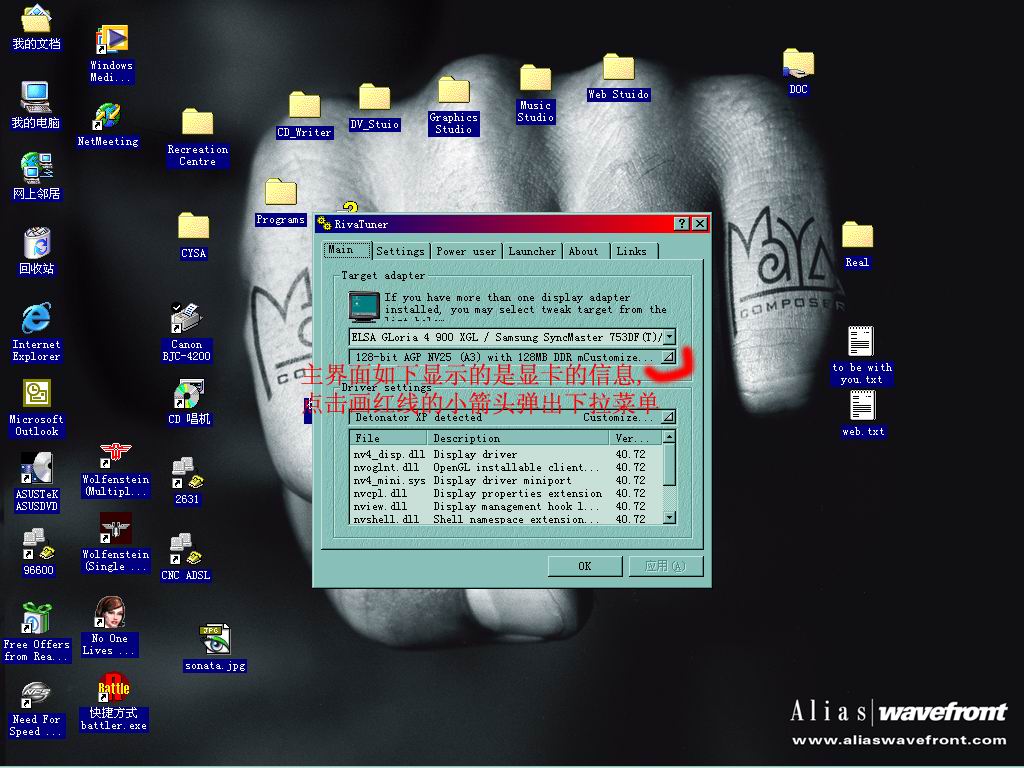Select the nvcpl.dll row
1024x768 pixels.
coord(506,494)
